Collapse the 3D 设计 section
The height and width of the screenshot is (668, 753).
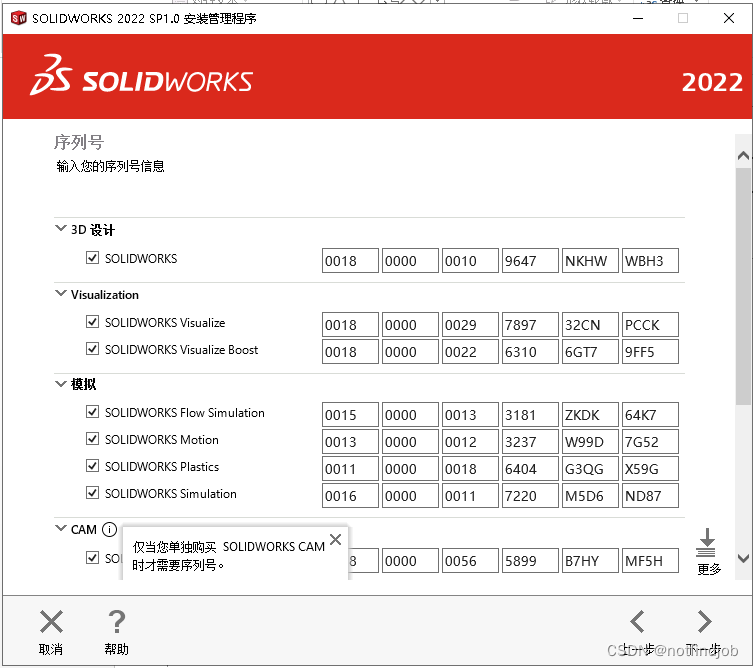(60, 229)
